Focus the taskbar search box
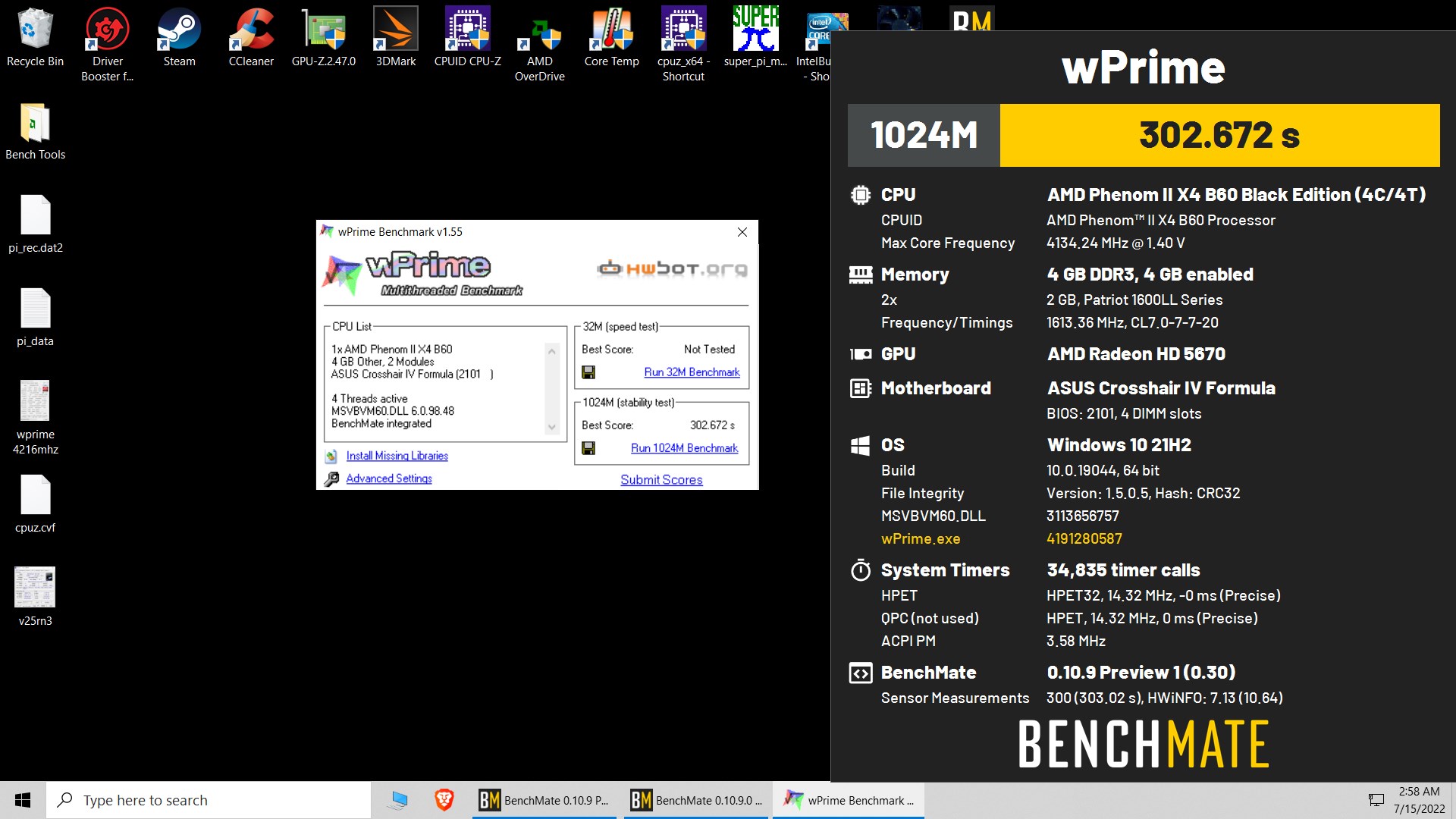The image size is (1456, 819). point(209,800)
